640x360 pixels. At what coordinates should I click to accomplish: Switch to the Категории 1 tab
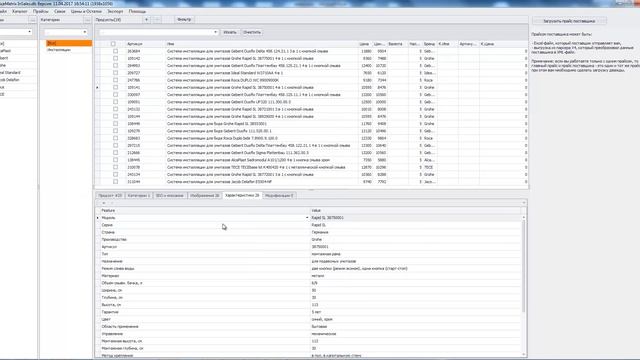tap(139, 196)
